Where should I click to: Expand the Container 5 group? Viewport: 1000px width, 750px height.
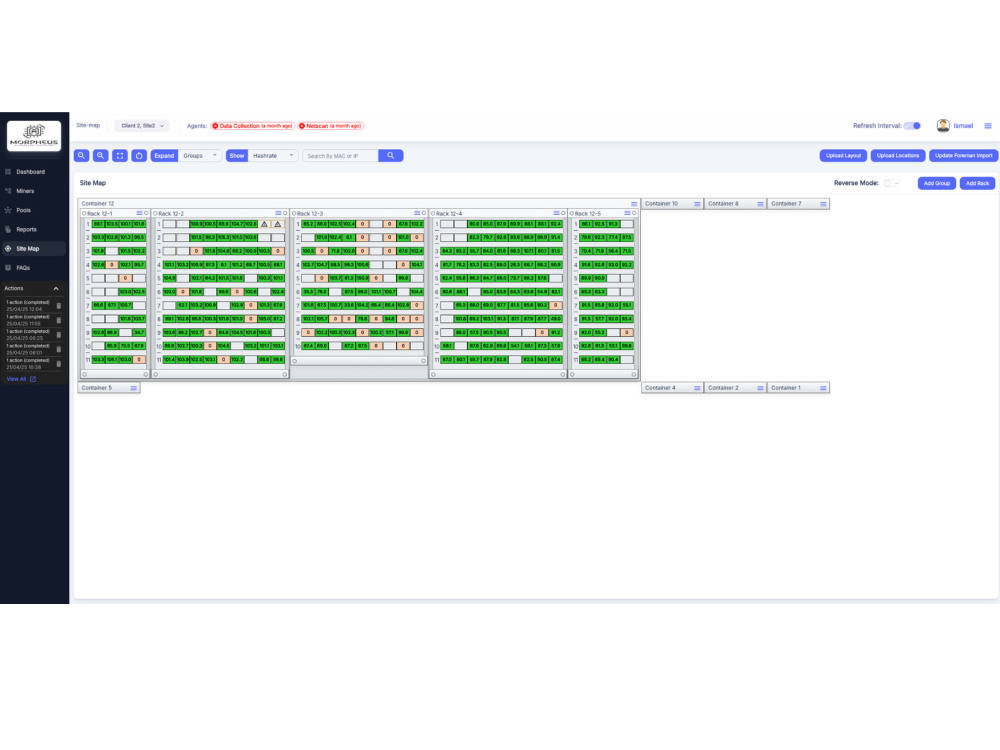108,388
